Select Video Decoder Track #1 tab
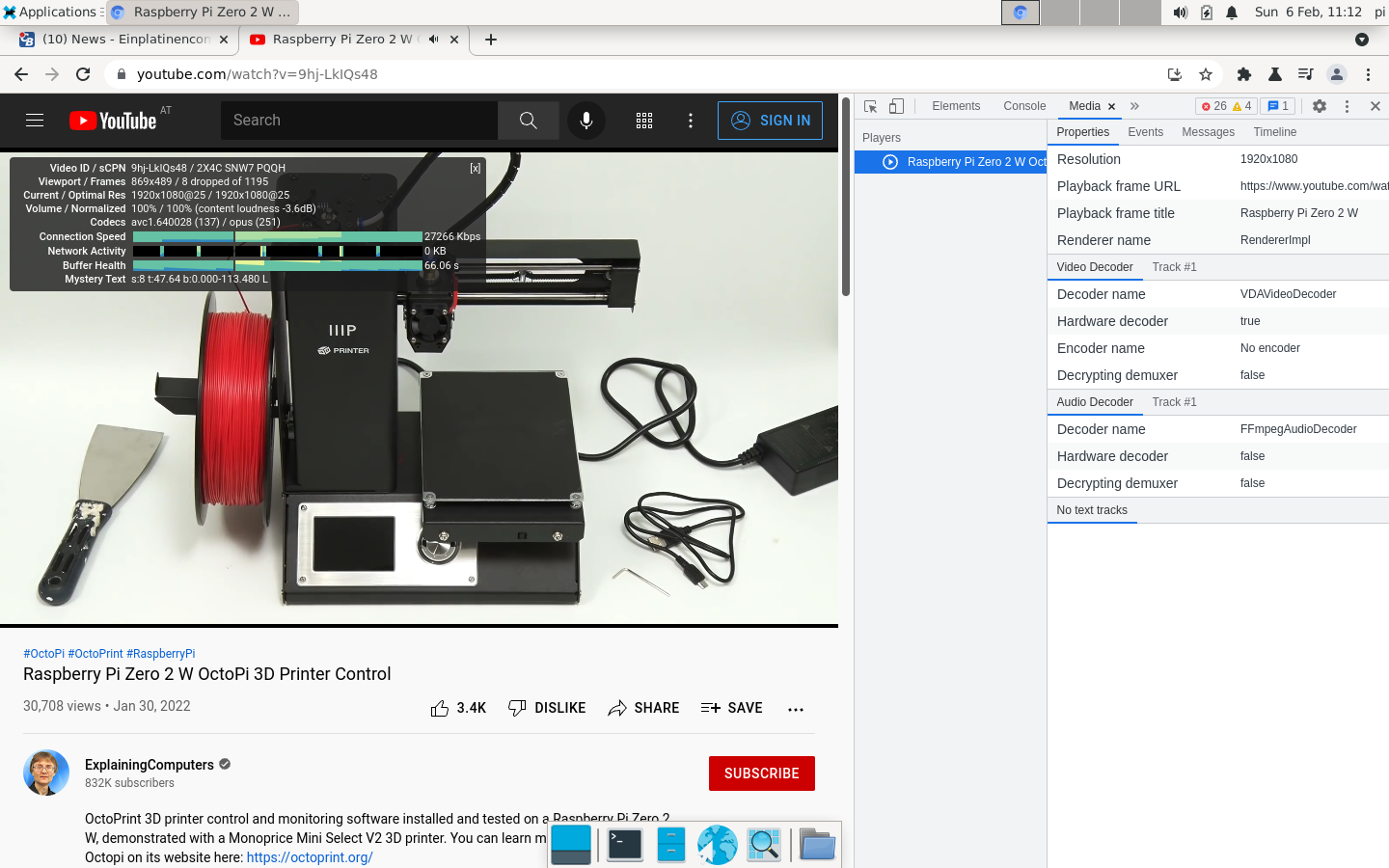 point(1174,267)
